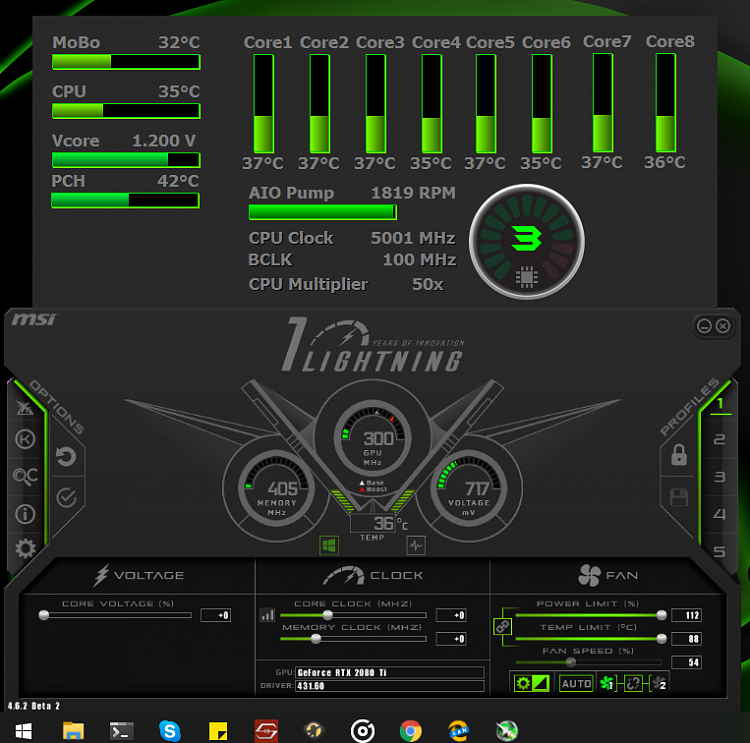Open the MSI Afterburner logo link icon

coord(25,408)
